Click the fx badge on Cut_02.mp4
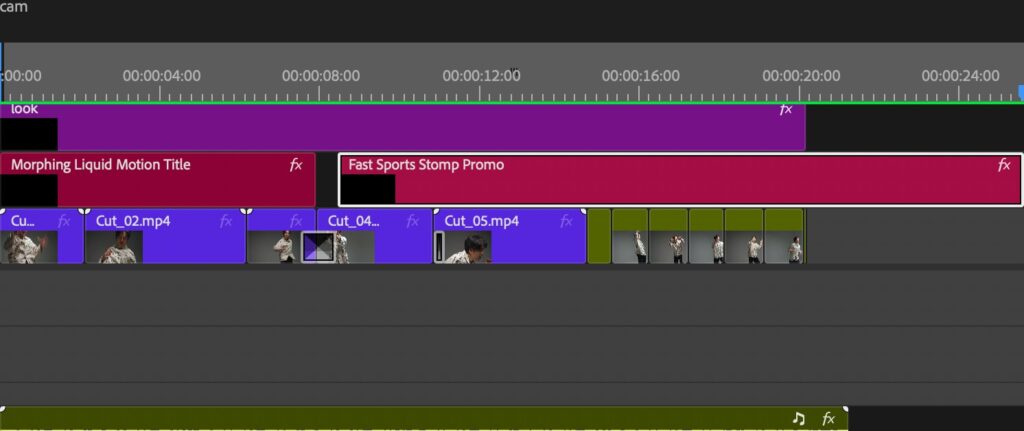Image resolution: width=1024 pixels, height=431 pixels. point(227,221)
